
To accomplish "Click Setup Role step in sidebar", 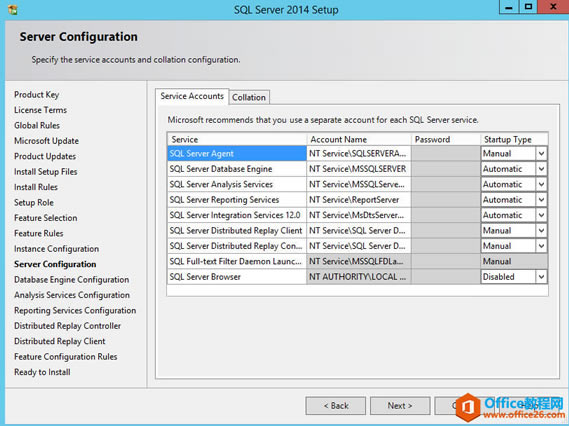I will coord(34,202).
